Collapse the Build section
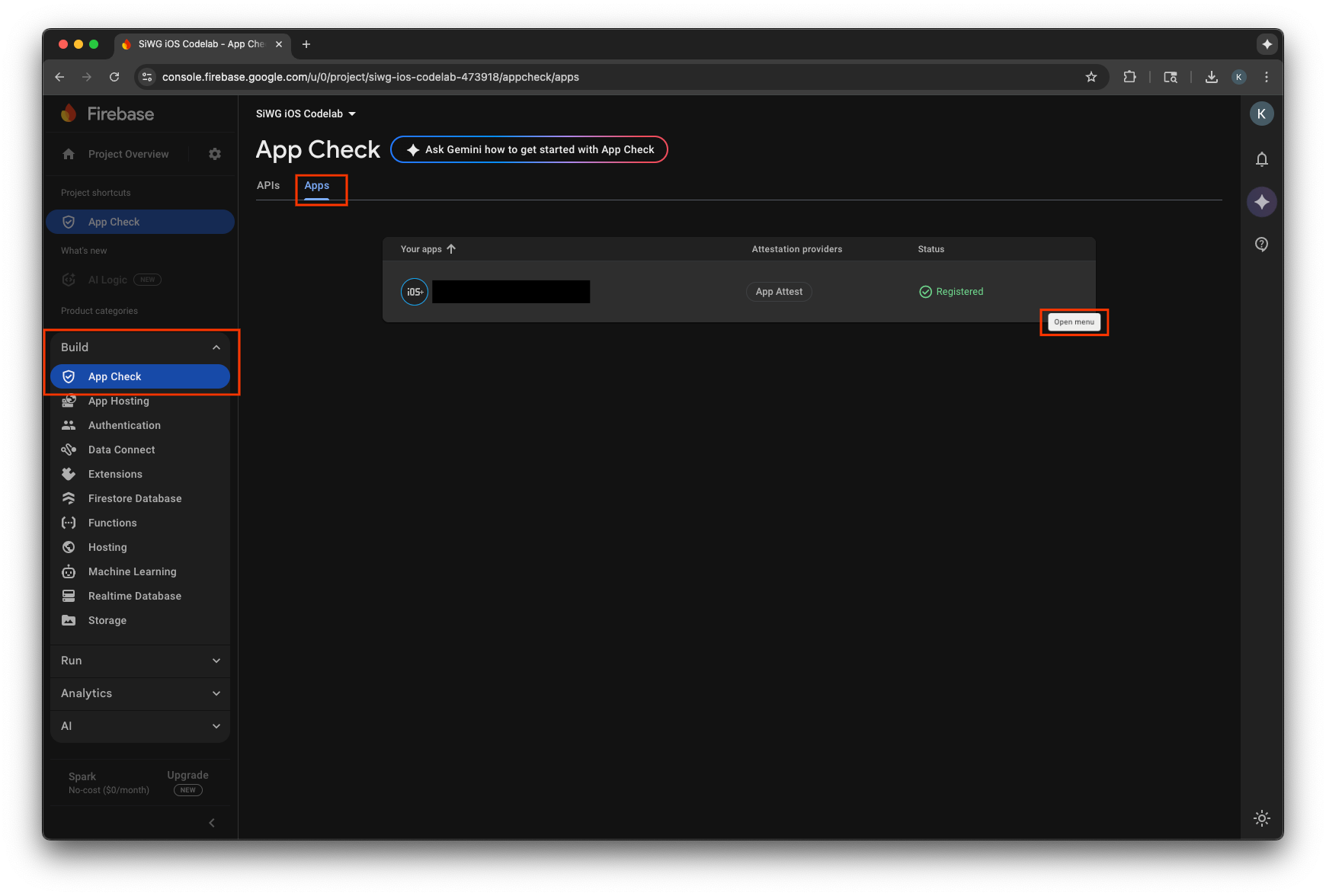The height and width of the screenshot is (896, 1326). coord(216,347)
